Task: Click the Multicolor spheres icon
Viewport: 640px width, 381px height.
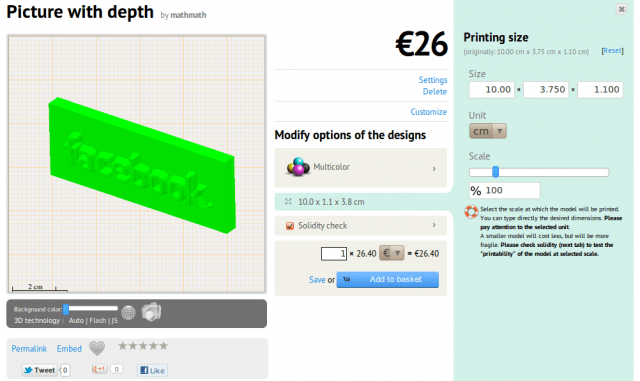Action: coord(298,167)
